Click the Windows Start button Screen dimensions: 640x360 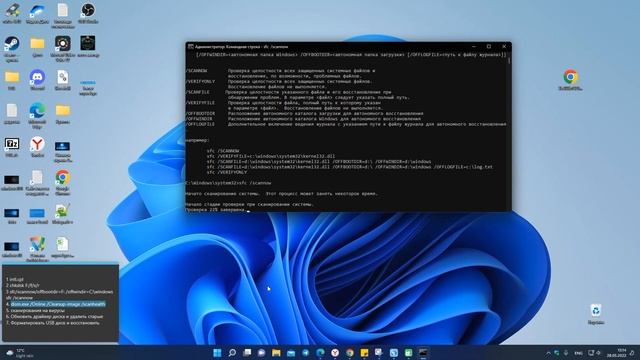pyautogui.click(x=217, y=353)
